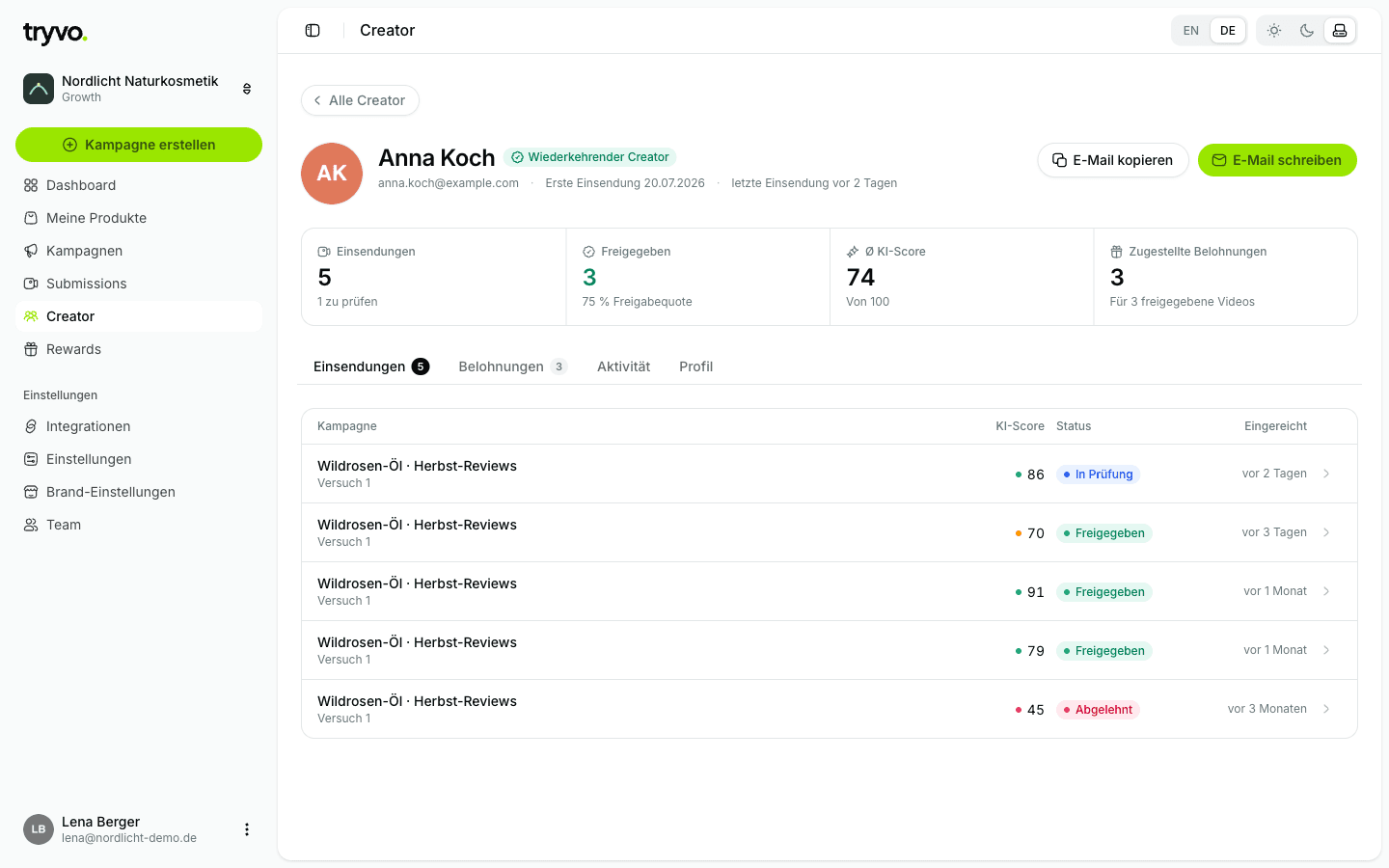Switch to the Aktivität tab

click(x=623, y=366)
